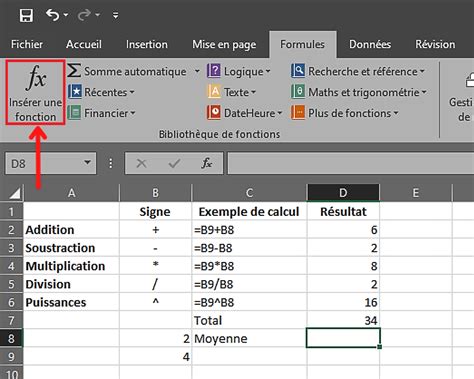Click the Multiplication cell
The width and height of the screenshot is (474, 379).
click(71, 266)
